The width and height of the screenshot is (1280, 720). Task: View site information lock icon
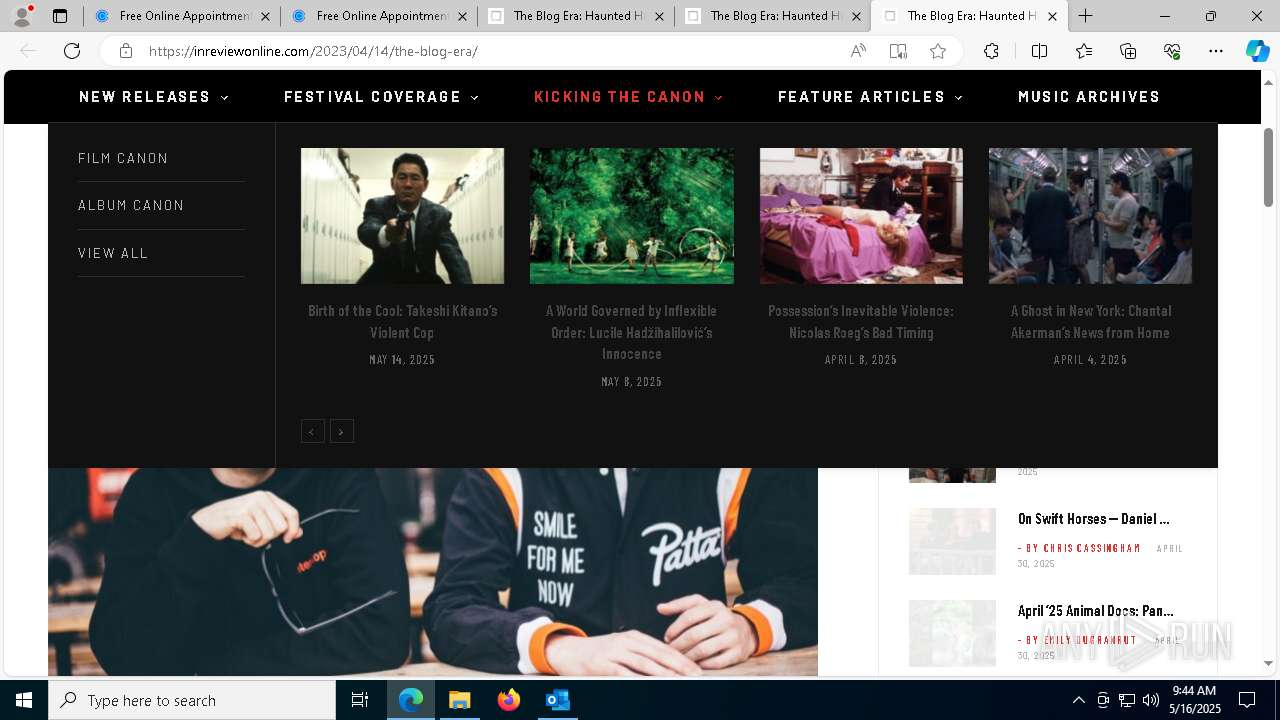coord(126,51)
